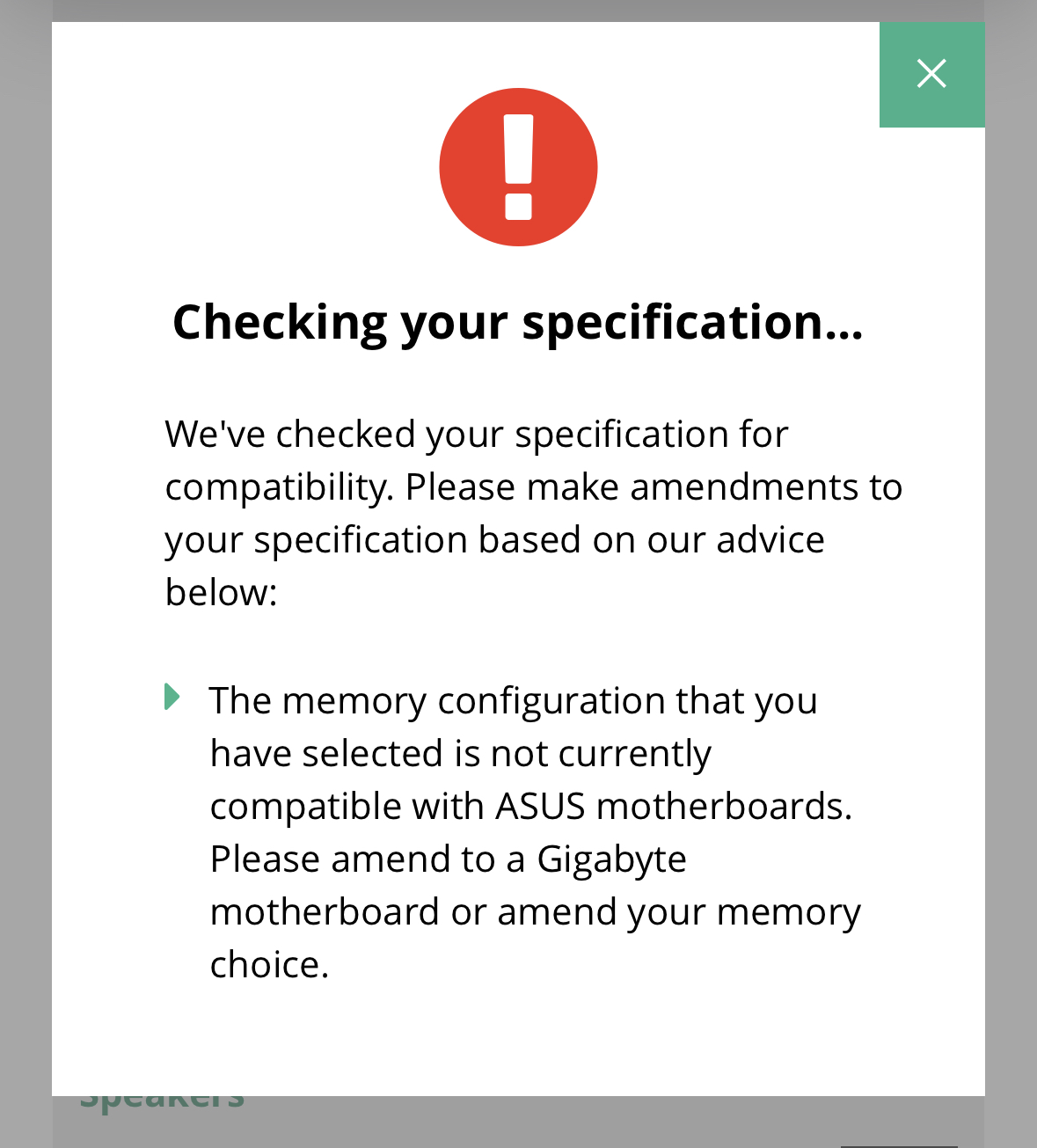This screenshot has width=1037, height=1148.
Task: Click the "have selected is not currently" line
Action: point(461,754)
